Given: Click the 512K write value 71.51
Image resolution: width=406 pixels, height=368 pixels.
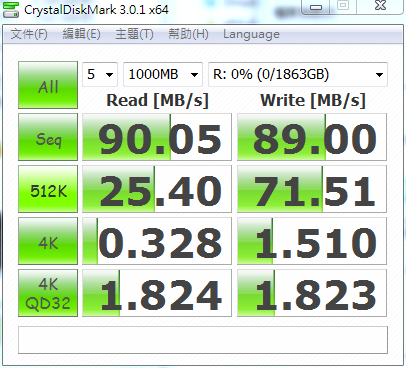Looking at the screenshot, I should [312, 189].
